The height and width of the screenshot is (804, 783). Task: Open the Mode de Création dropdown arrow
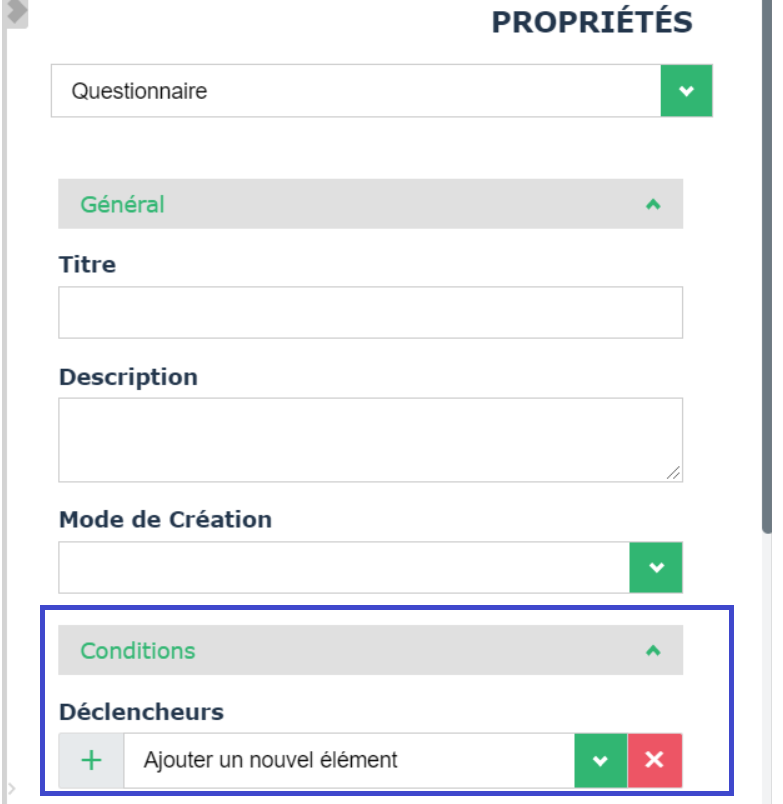(656, 568)
